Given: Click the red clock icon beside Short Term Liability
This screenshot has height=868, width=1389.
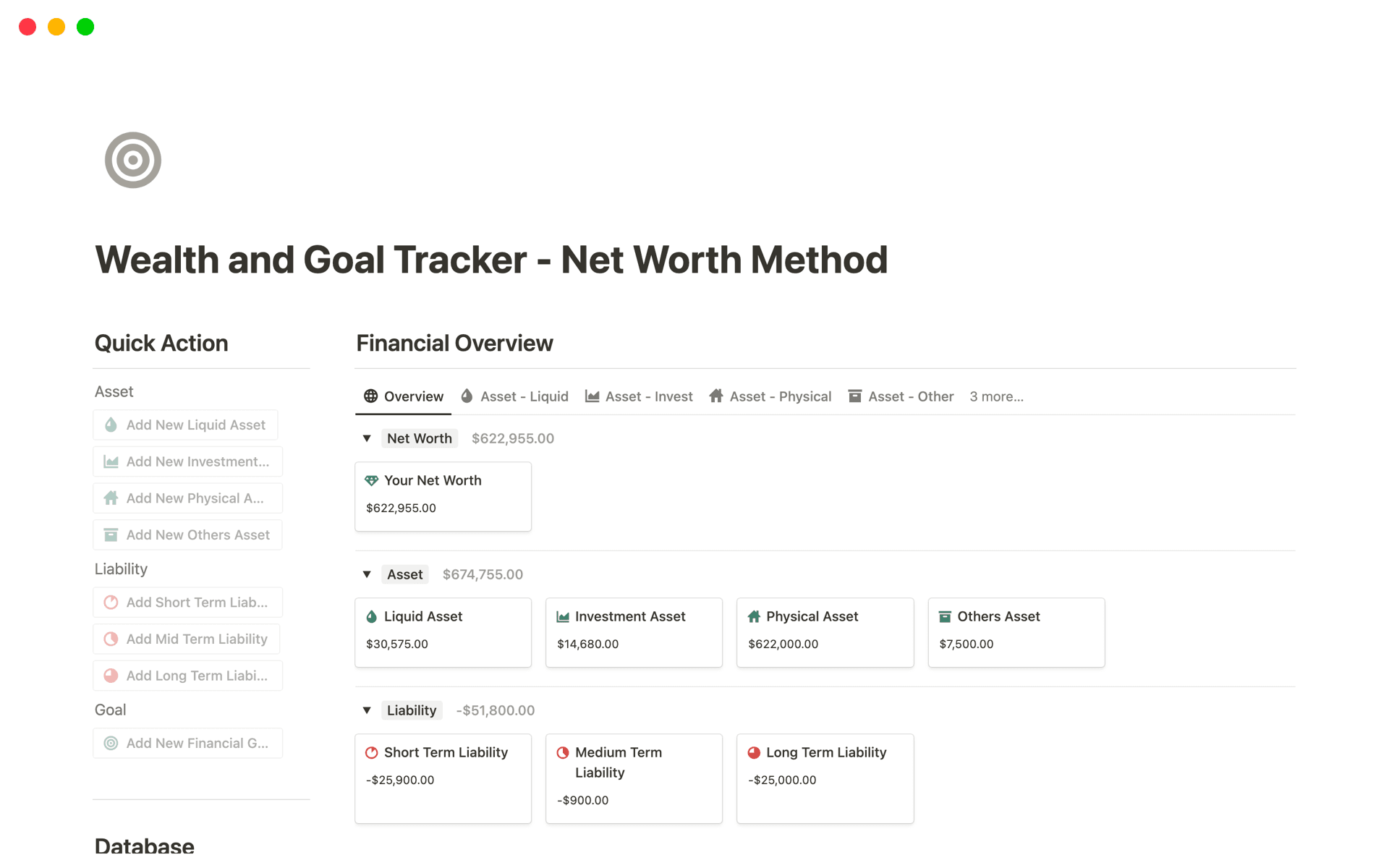Looking at the screenshot, I should click(372, 752).
